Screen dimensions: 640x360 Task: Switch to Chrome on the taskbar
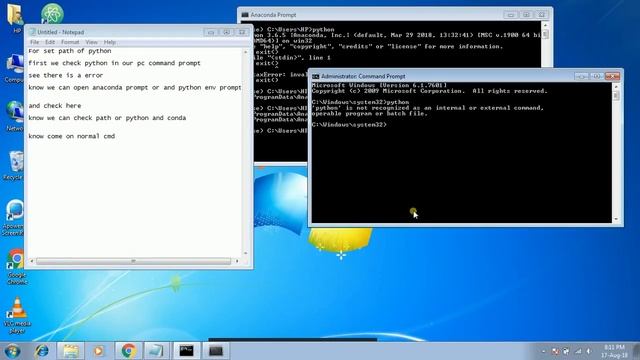[128, 351]
